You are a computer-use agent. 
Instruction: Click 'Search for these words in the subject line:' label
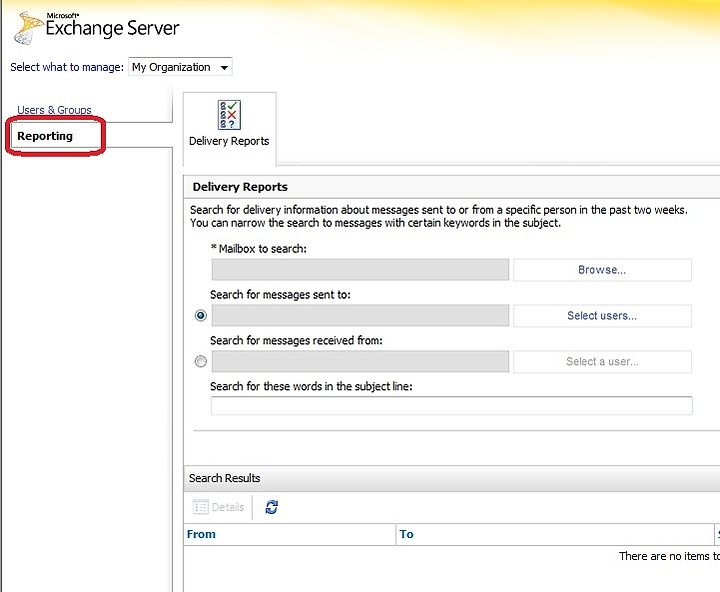[x=311, y=386]
